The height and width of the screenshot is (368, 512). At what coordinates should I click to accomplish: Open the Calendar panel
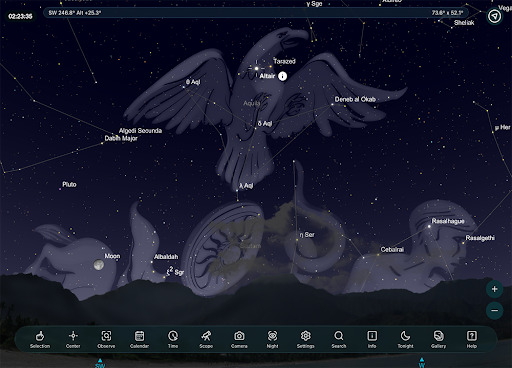pyautogui.click(x=139, y=339)
